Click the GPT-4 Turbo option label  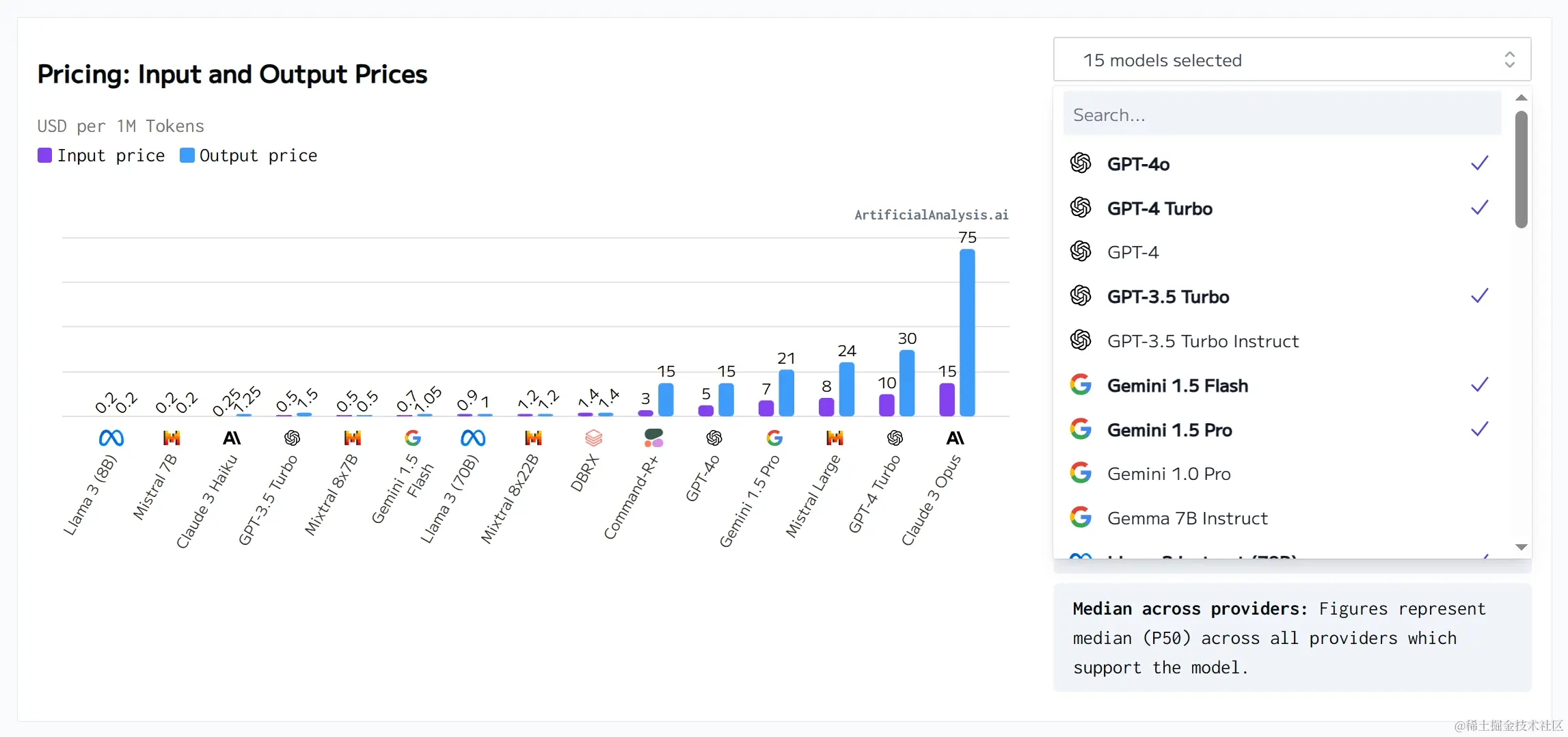point(1160,208)
